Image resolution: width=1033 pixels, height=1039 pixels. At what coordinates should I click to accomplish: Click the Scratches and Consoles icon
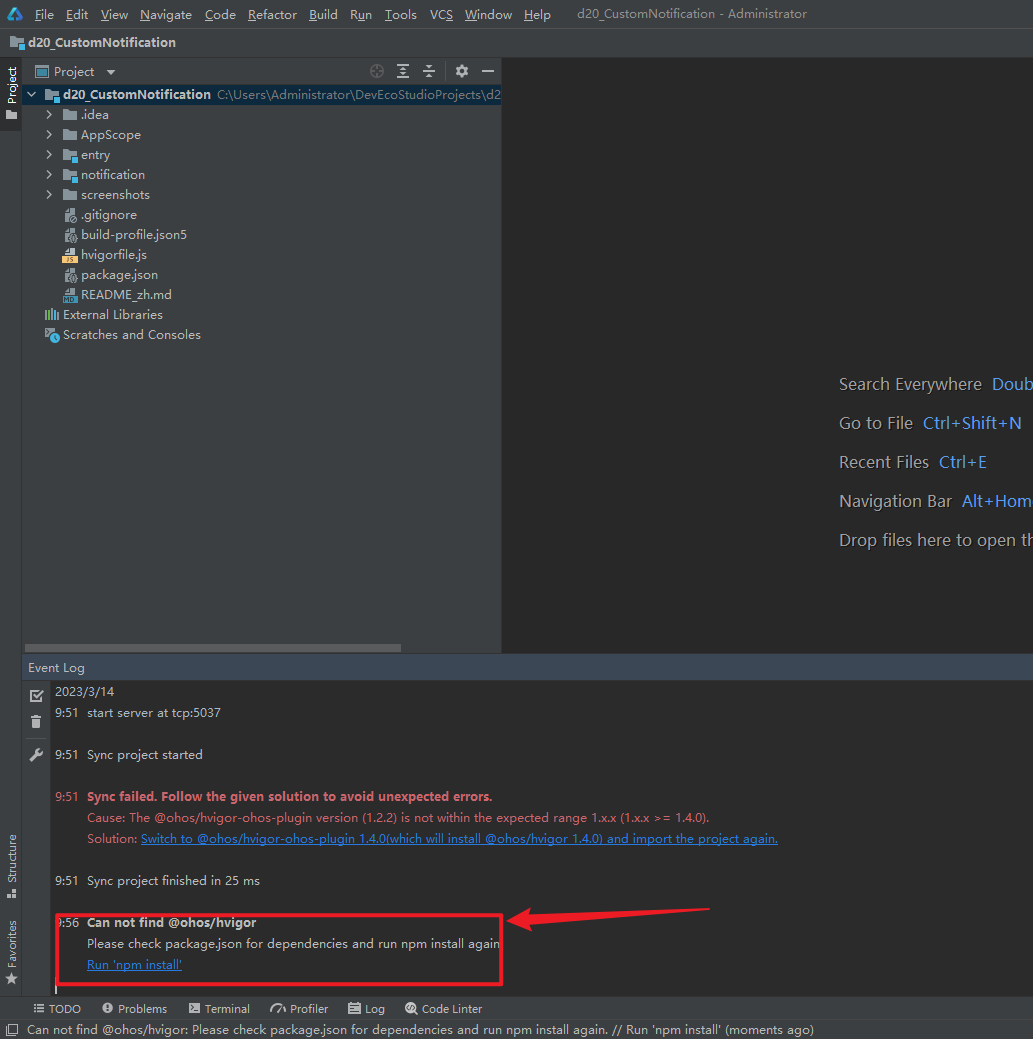[x=52, y=335]
